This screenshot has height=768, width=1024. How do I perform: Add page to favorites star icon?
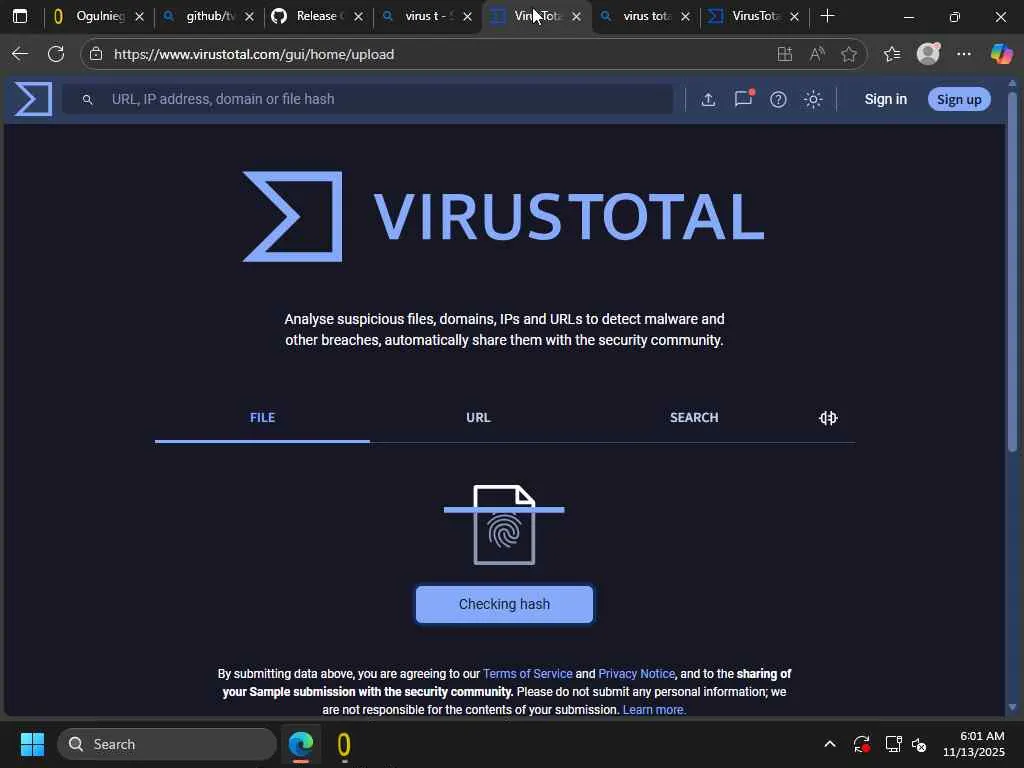pyautogui.click(x=848, y=54)
